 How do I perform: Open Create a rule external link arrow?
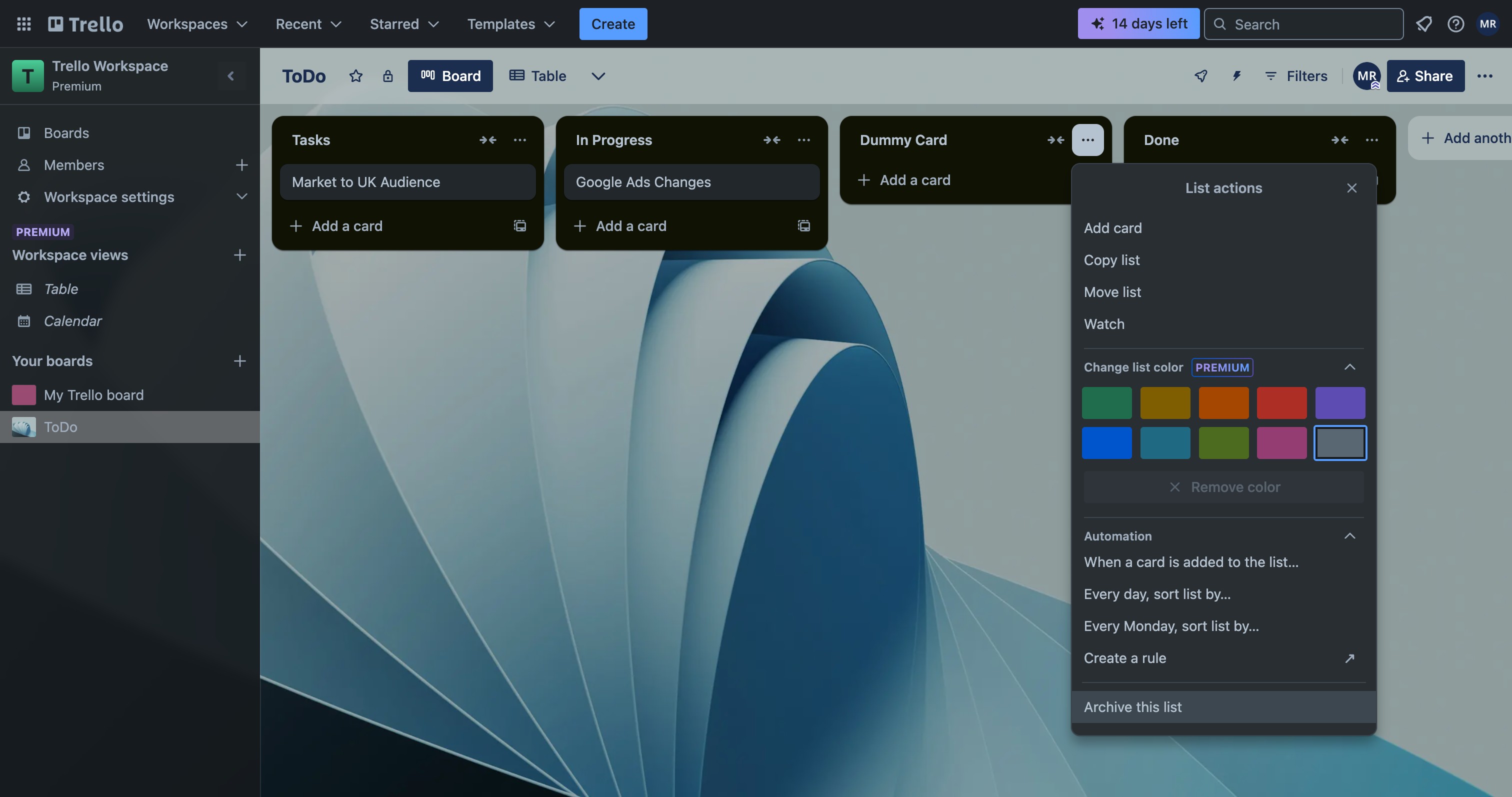1349,658
